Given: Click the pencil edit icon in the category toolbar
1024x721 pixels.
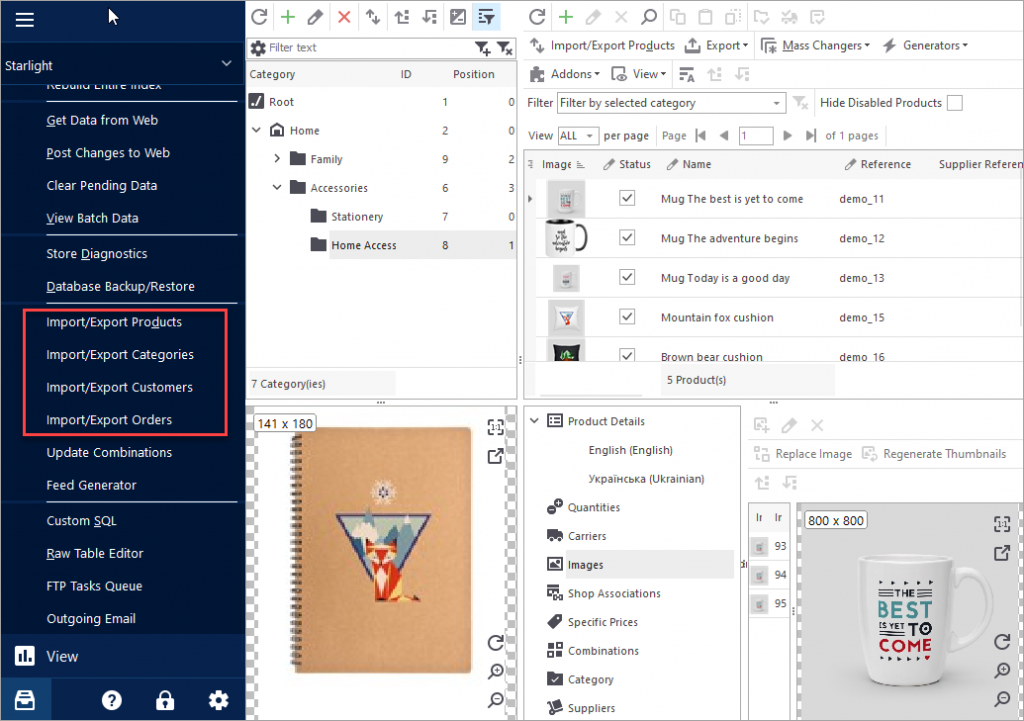Looking at the screenshot, I should 315,16.
